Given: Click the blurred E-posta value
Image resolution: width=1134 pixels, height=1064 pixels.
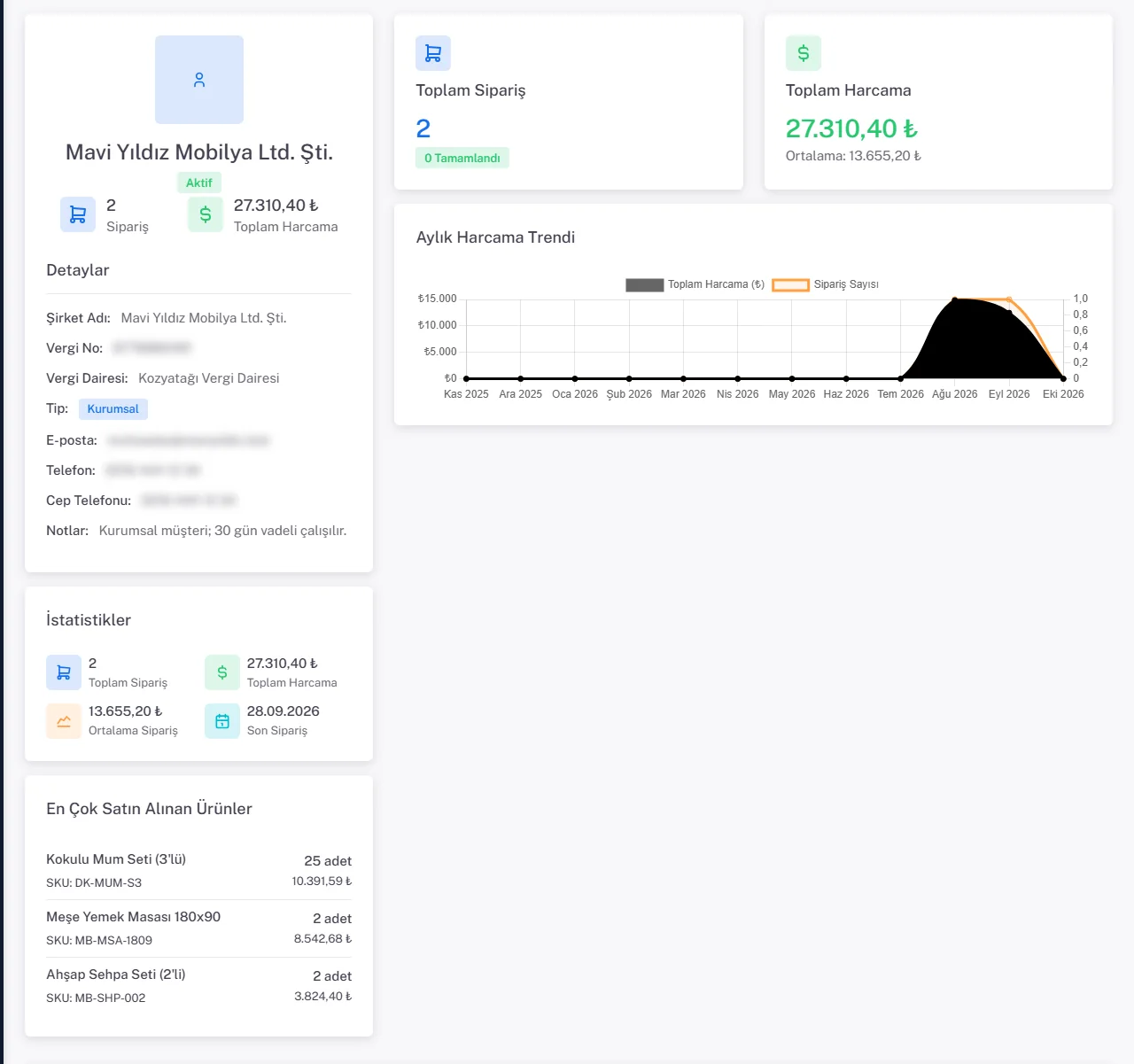Looking at the screenshot, I should point(188,440).
